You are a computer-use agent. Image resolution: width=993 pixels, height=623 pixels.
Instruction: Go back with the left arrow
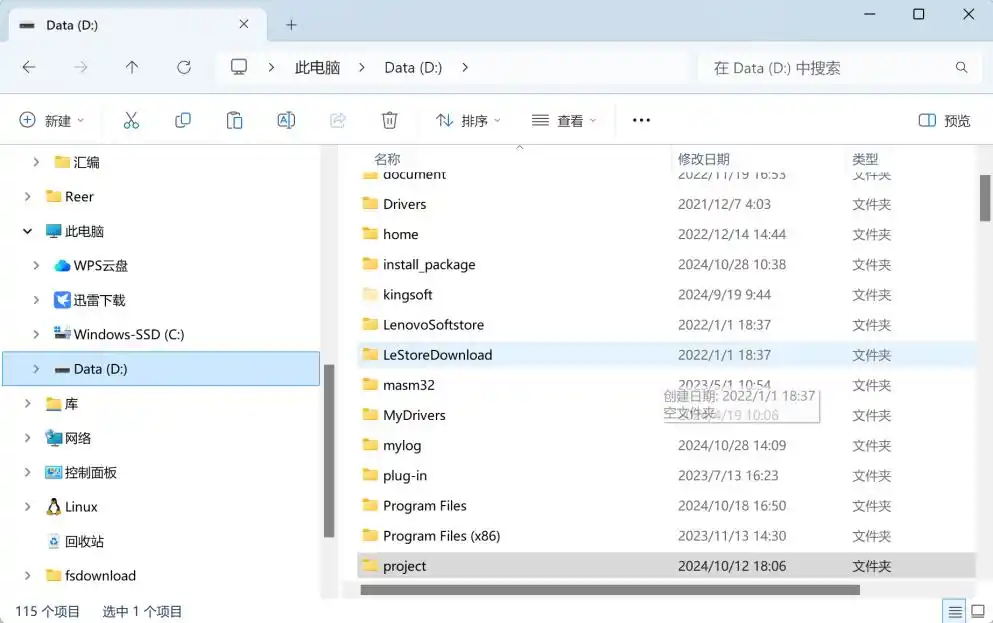tap(29, 67)
